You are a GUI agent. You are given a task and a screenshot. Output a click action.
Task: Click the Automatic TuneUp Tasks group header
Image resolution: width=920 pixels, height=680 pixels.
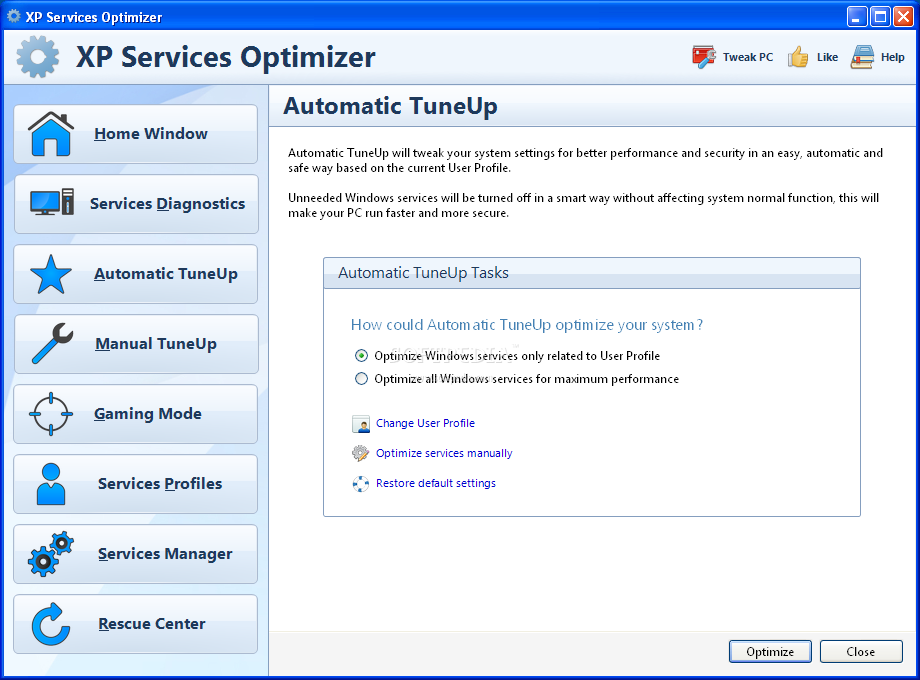[591, 273]
